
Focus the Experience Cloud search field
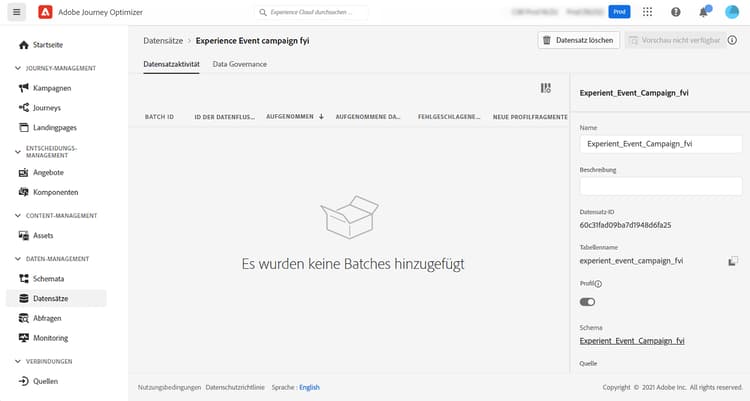click(311, 12)
